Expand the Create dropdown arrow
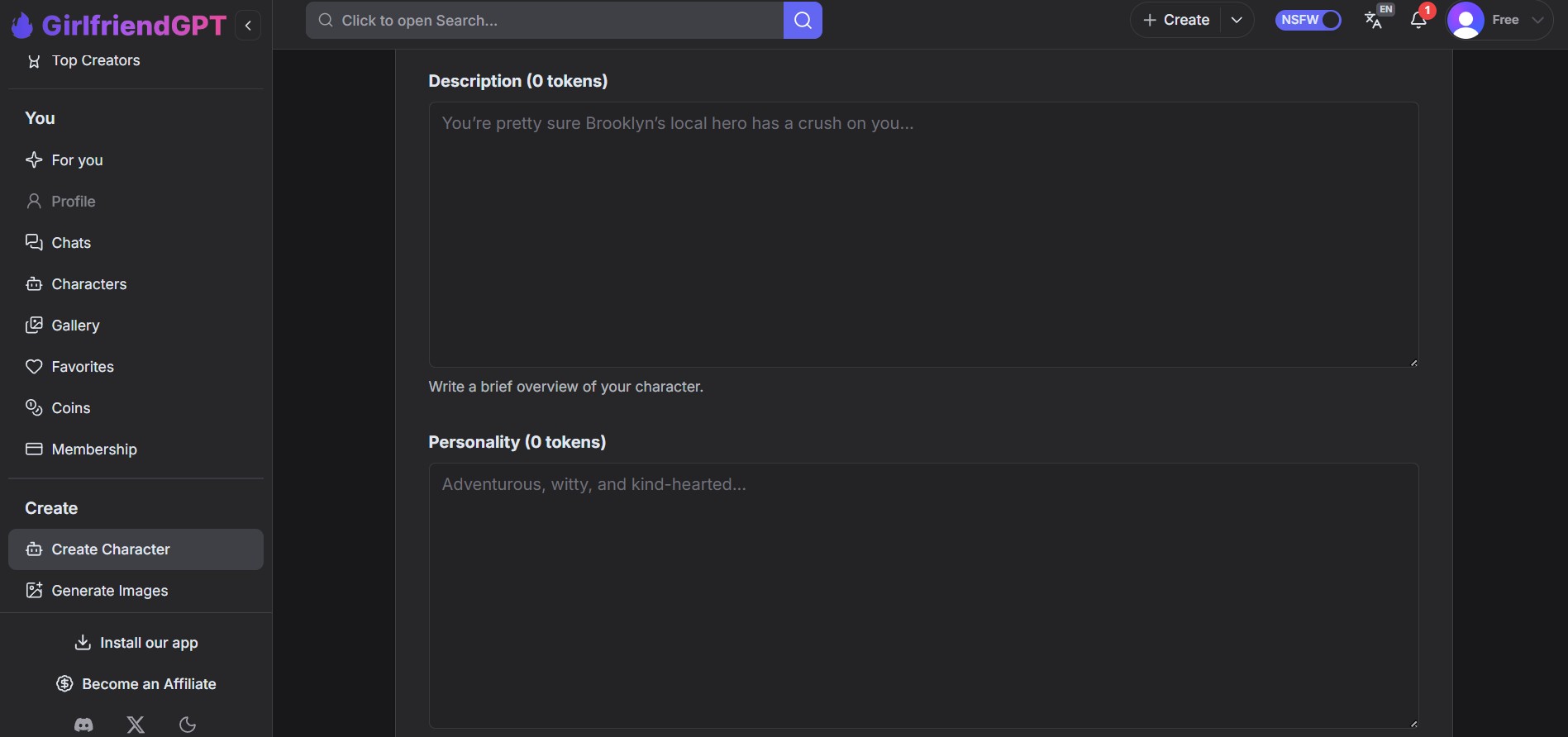1568x737 pixels. tap(1237, 21)
